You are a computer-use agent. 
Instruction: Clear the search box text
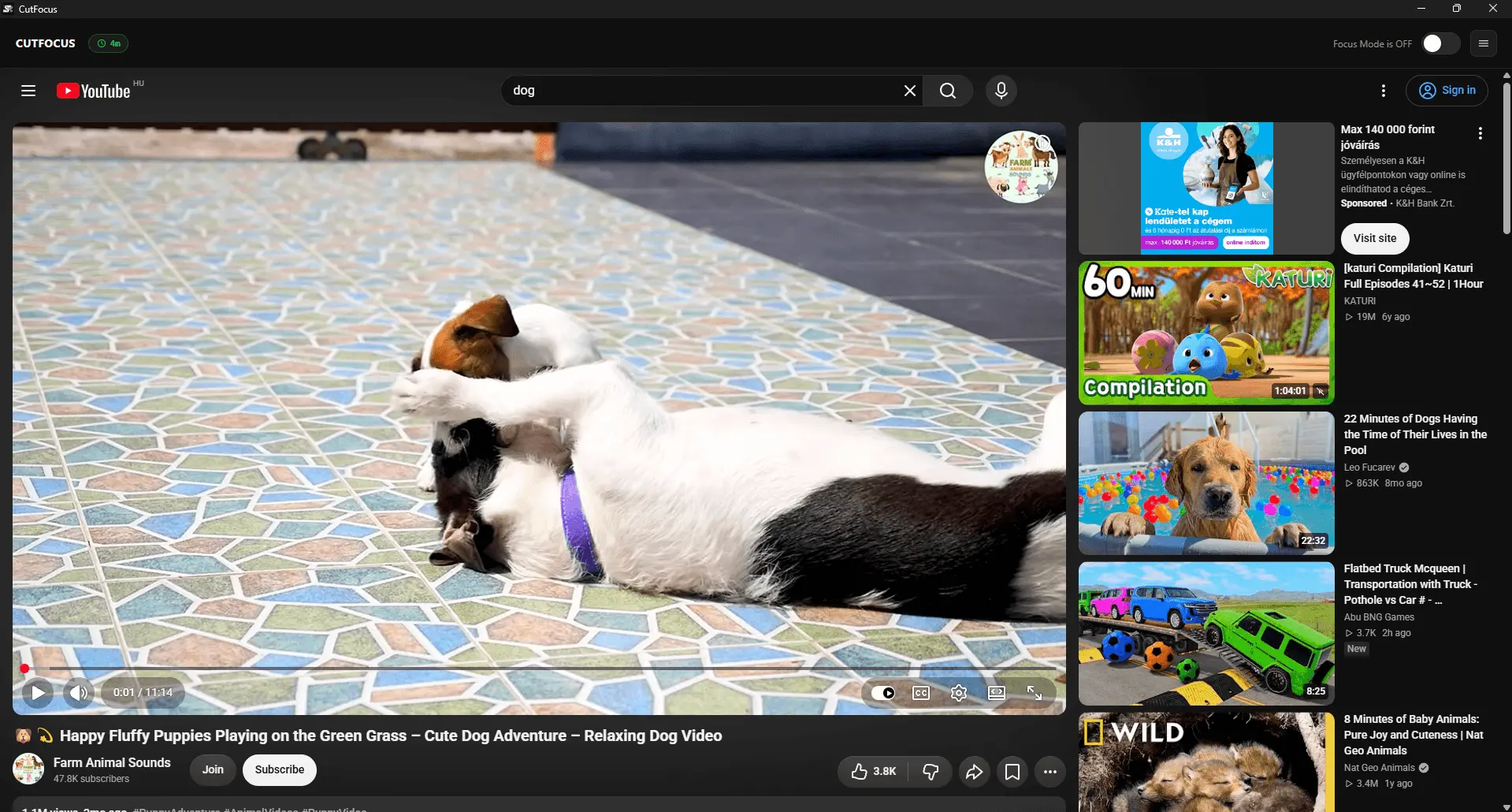[909, 91]
